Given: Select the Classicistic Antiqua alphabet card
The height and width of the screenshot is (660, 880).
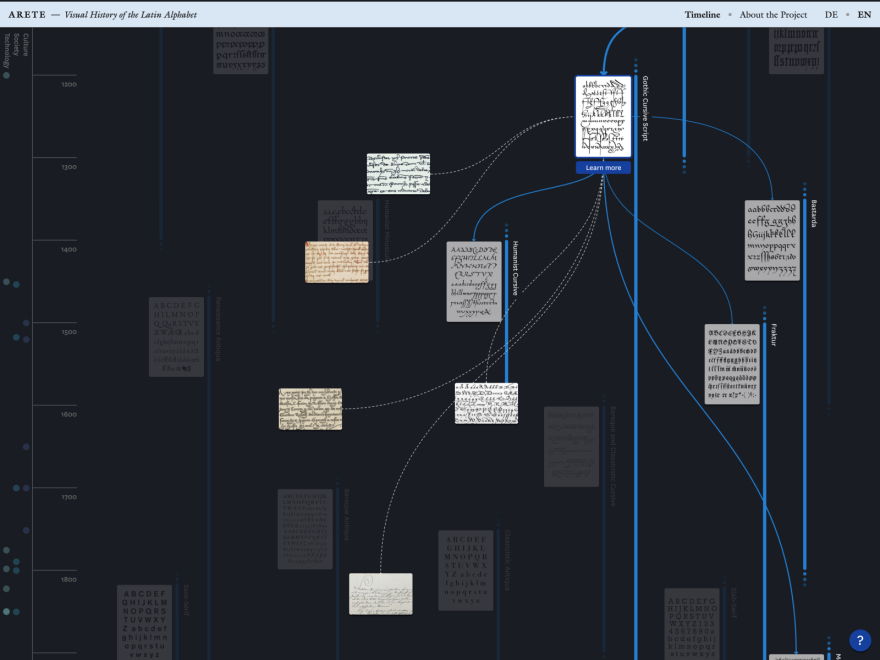Looking at the screenshot, I should point(466,570).
